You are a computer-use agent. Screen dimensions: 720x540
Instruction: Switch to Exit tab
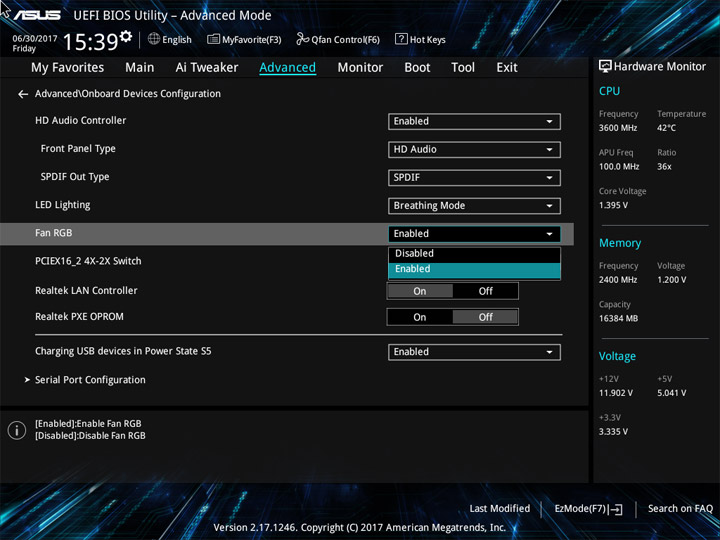coord(507,68)
